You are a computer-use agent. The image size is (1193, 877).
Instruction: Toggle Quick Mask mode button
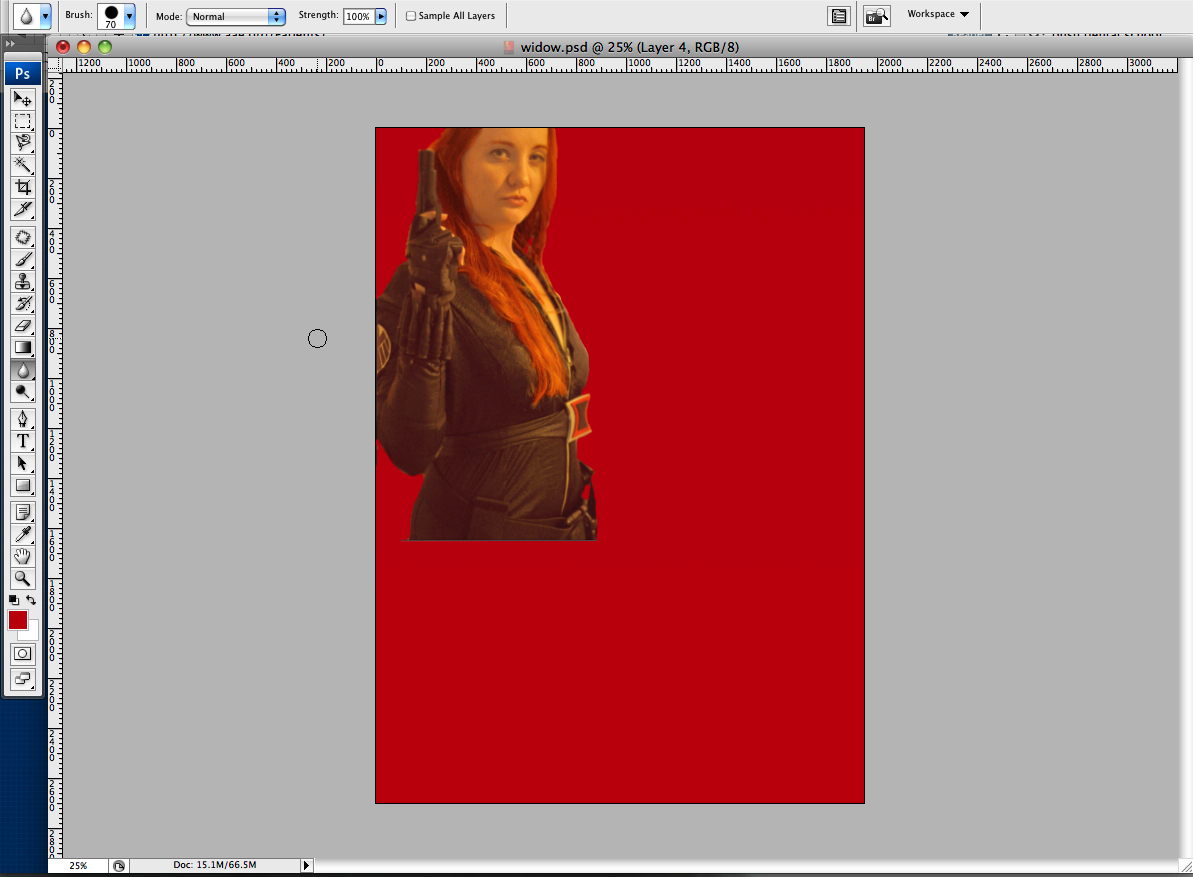23,653
